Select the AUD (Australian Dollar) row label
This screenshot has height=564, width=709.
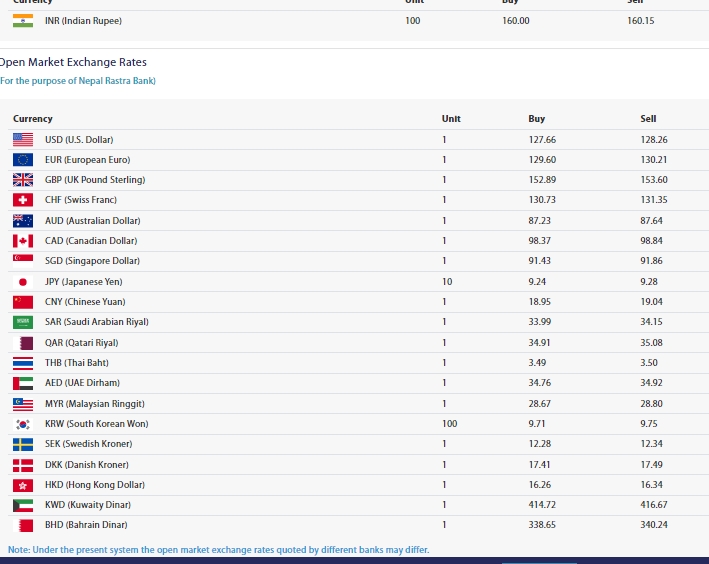coord(92,221)
